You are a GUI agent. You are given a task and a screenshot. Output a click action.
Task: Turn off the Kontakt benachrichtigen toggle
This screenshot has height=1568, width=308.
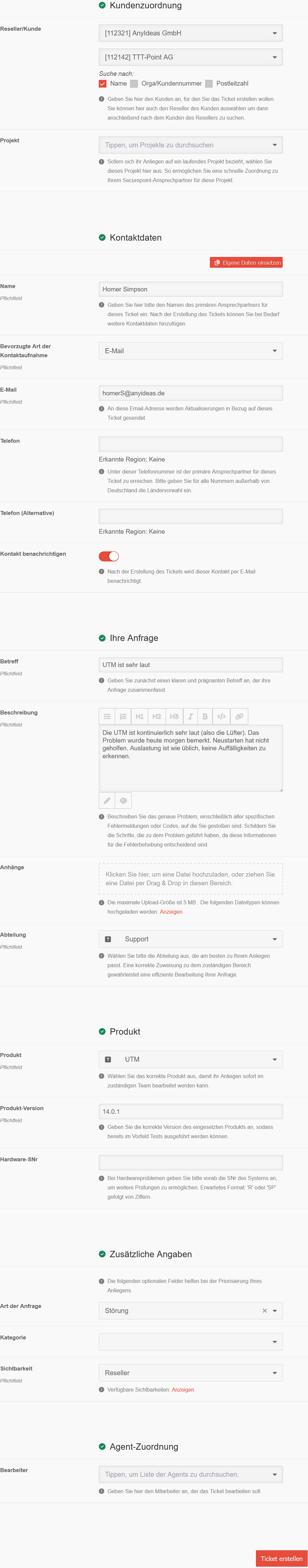coord(109,556)
